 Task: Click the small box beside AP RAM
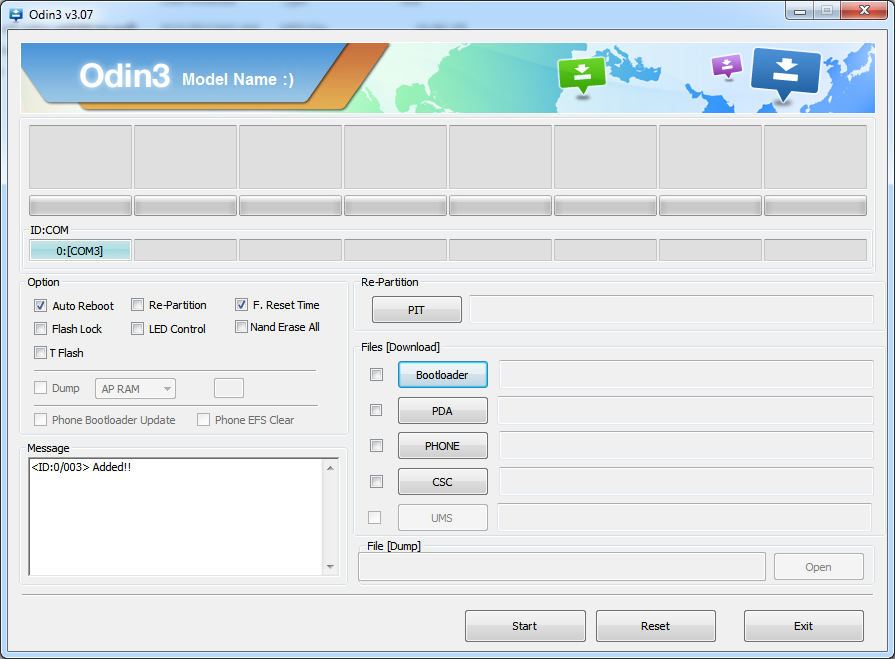click(x=229, y=388)
